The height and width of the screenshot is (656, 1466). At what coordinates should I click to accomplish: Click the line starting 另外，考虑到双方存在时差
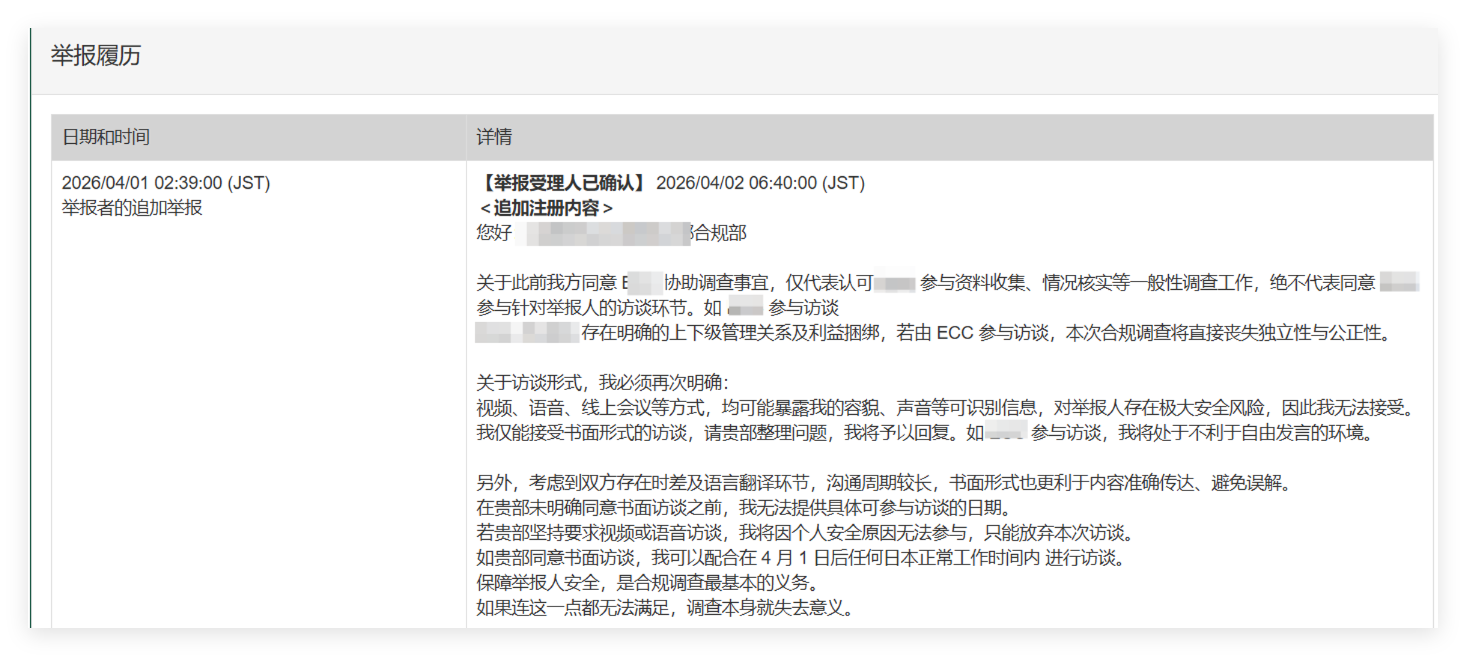click(884, 483)
